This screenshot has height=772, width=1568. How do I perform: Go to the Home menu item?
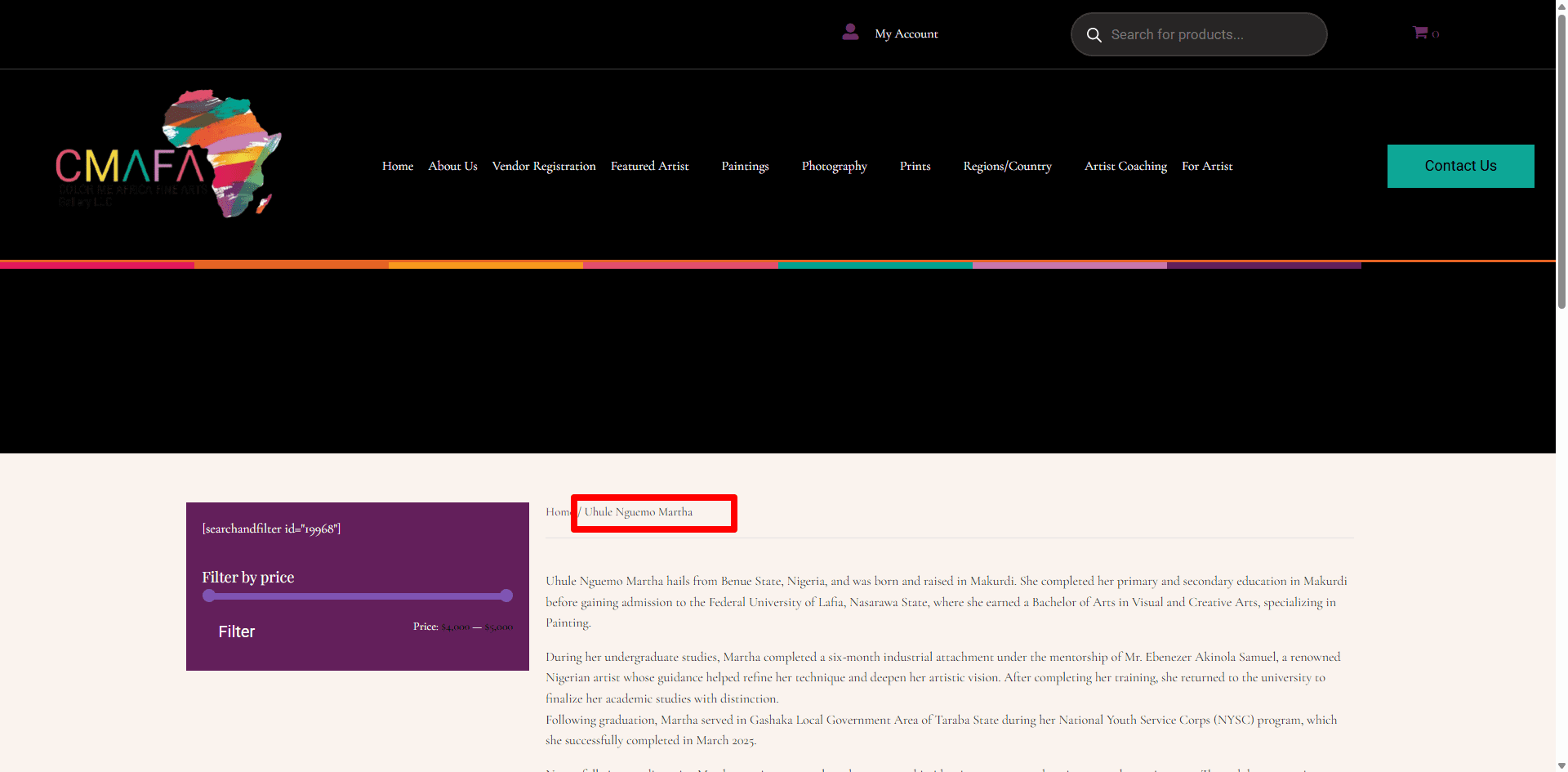pos(398,166)
